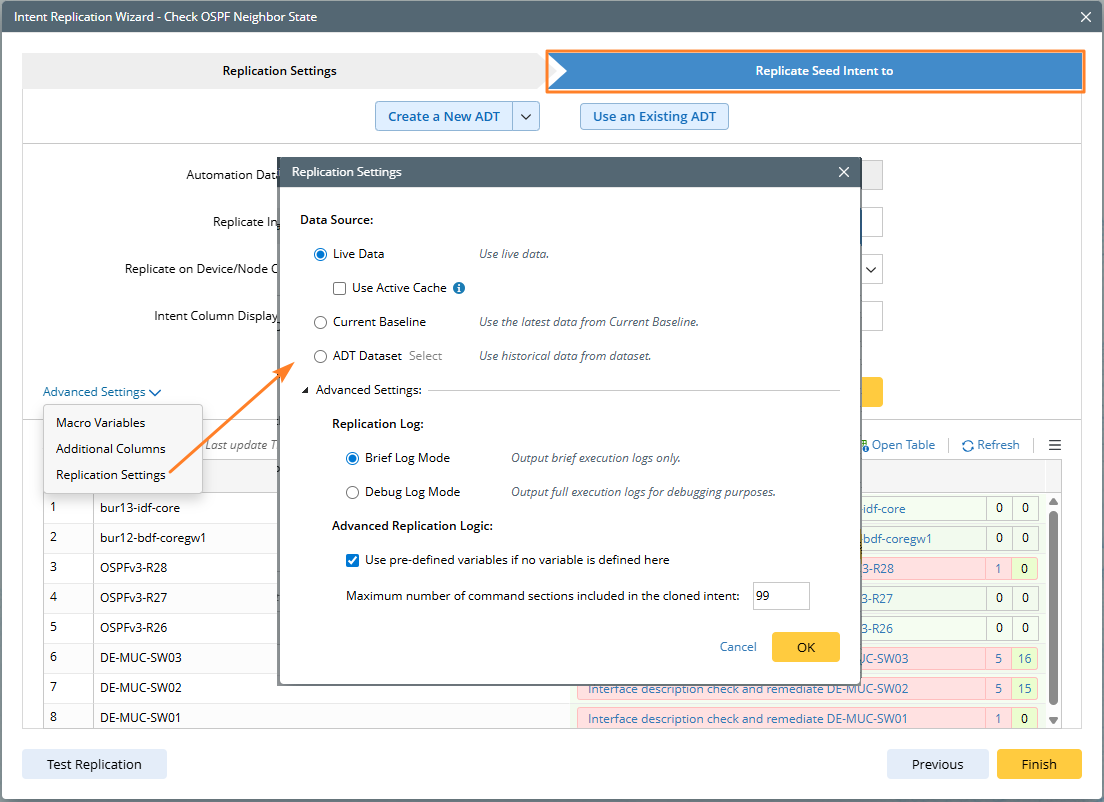Close the Intent Replication Wizard window
The image size is (1104, 802).
(1086, 17)
